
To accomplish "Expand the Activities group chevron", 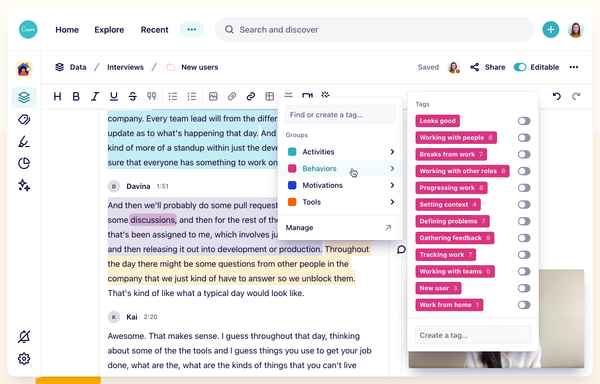I will pos(392,152).
